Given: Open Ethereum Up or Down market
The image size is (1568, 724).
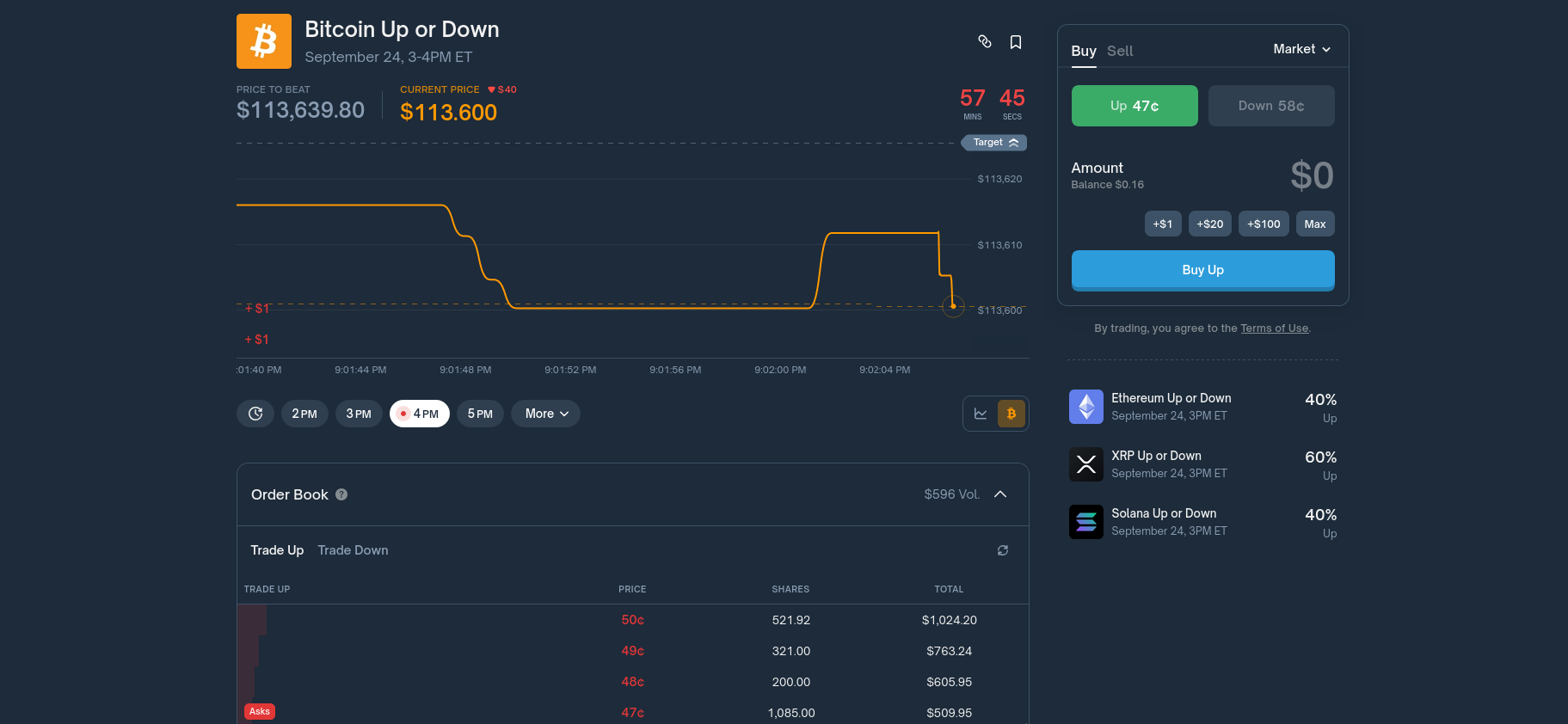Looking at the screenshot, I should (x=1203, y=407).
